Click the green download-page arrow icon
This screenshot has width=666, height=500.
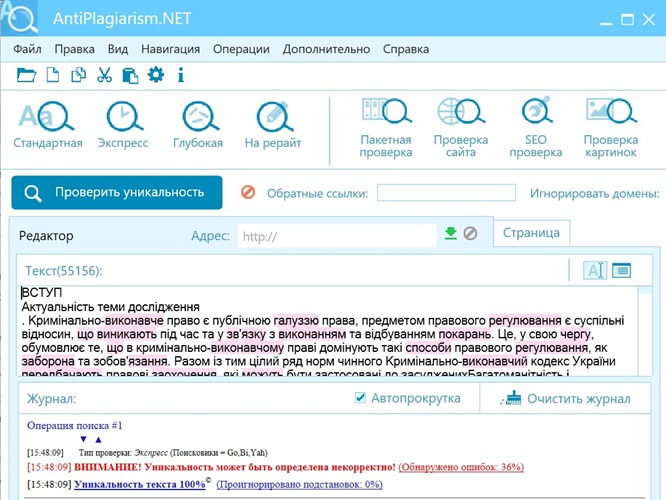pyautogui.click(x=450, y=234)
